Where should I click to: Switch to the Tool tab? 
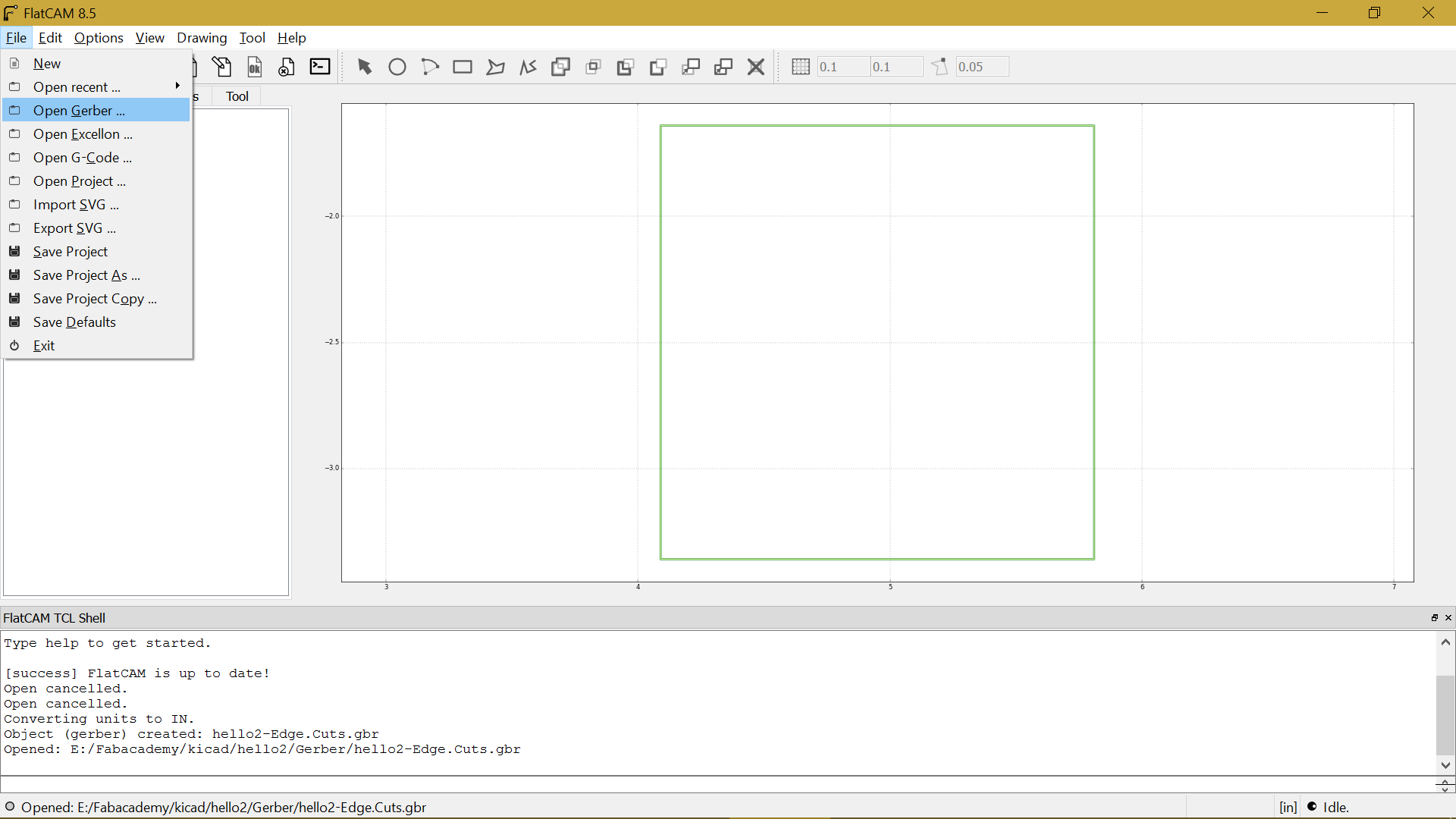click(x=237, y=96)
